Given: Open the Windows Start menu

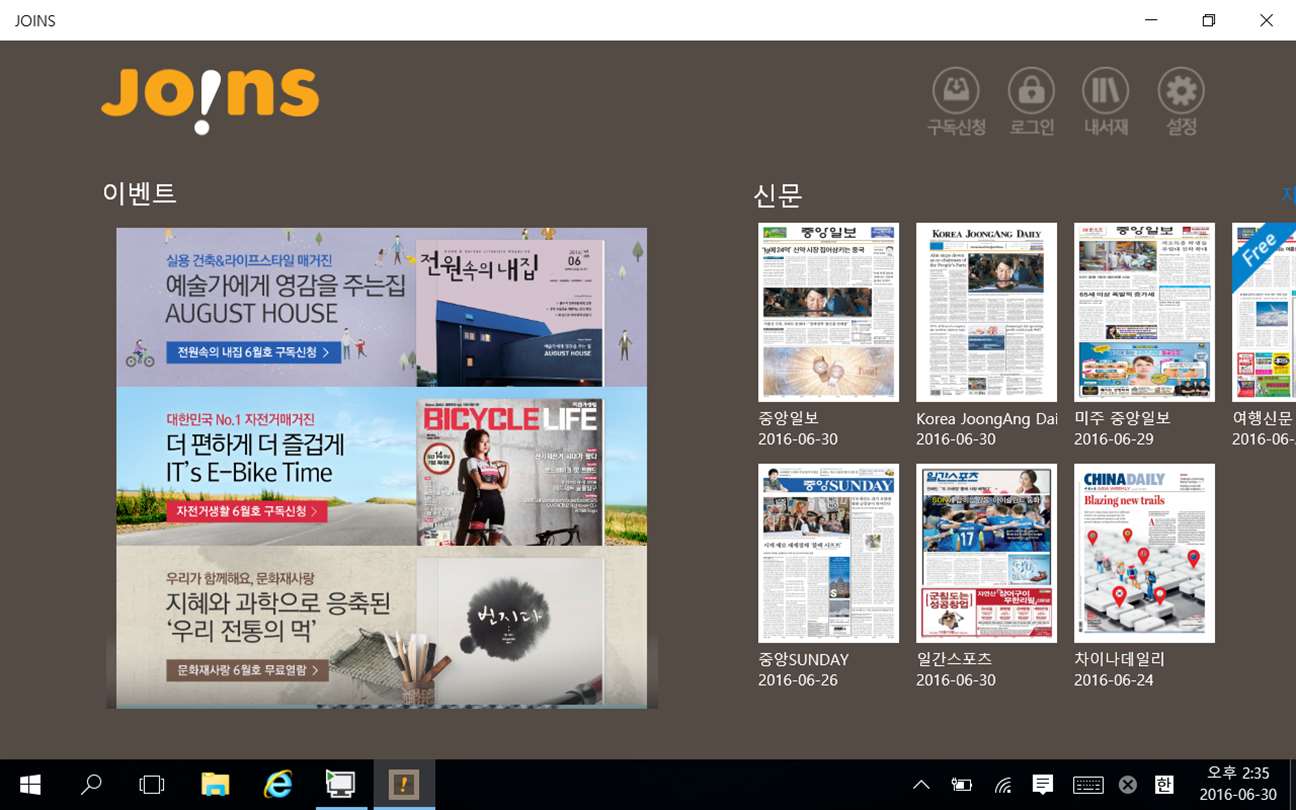Looking at the screenshot, I should pos(30,785).
